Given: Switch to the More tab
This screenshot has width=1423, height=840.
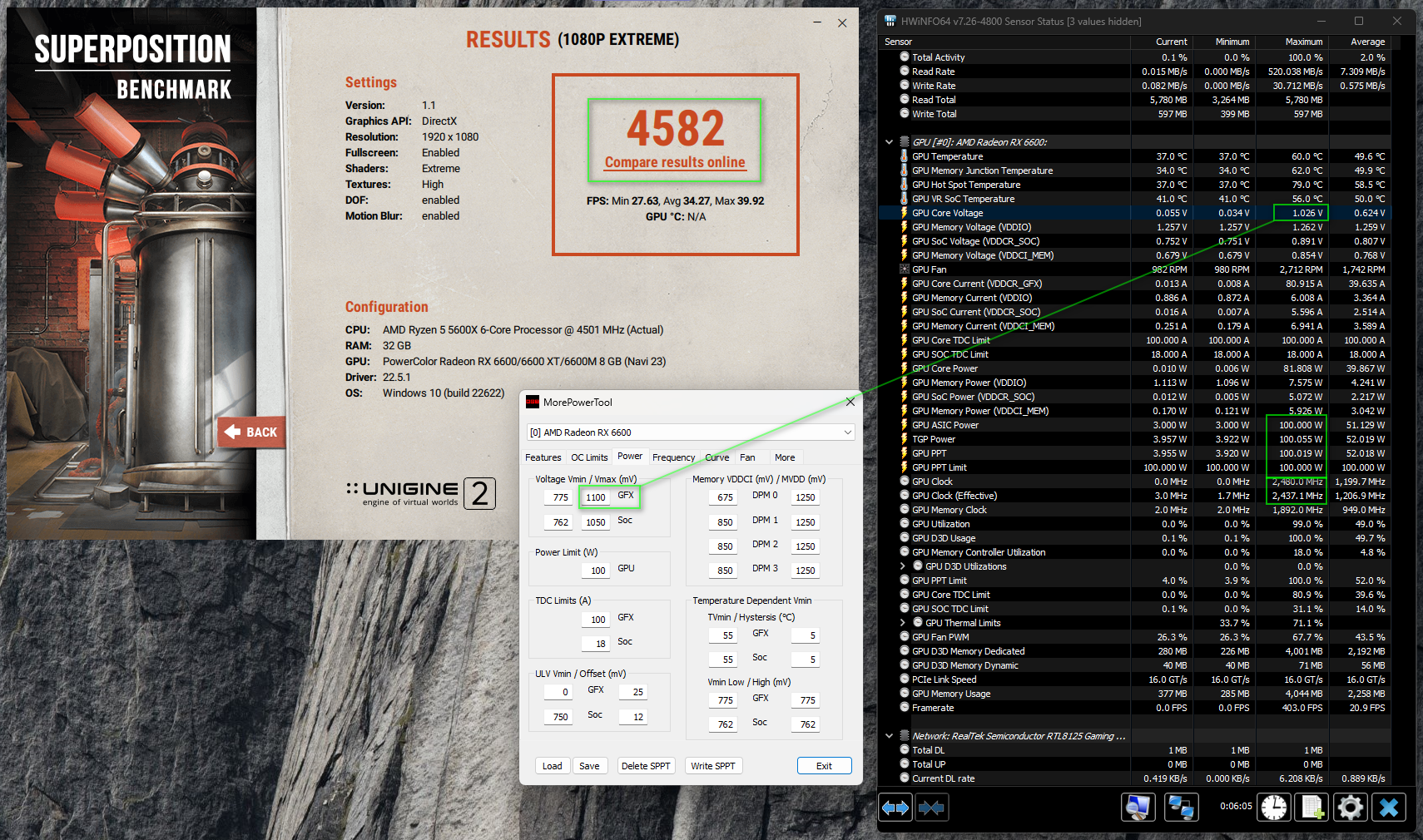Looking at the screenshot, I should (785, 457).
